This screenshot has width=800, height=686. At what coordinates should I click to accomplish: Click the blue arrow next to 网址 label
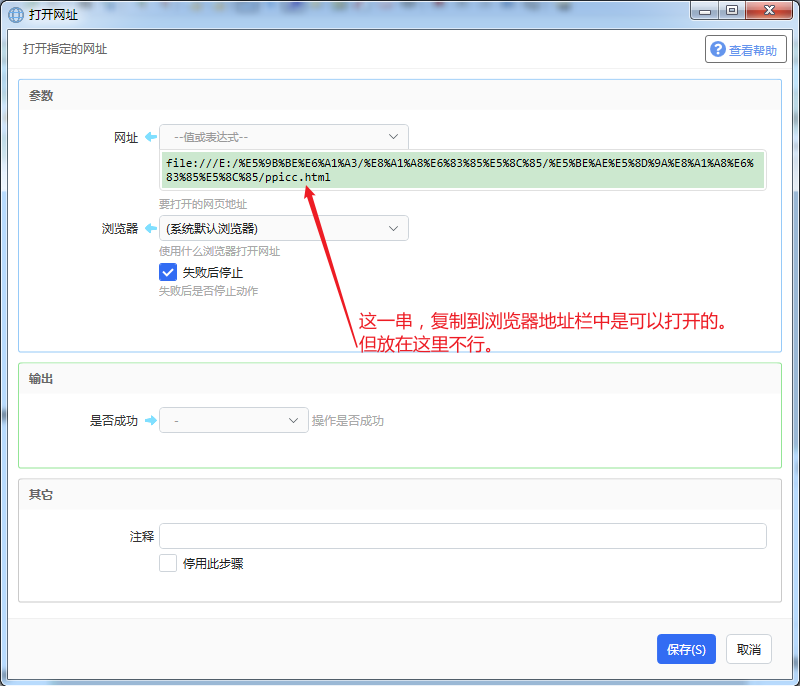(x=151, y=137)
